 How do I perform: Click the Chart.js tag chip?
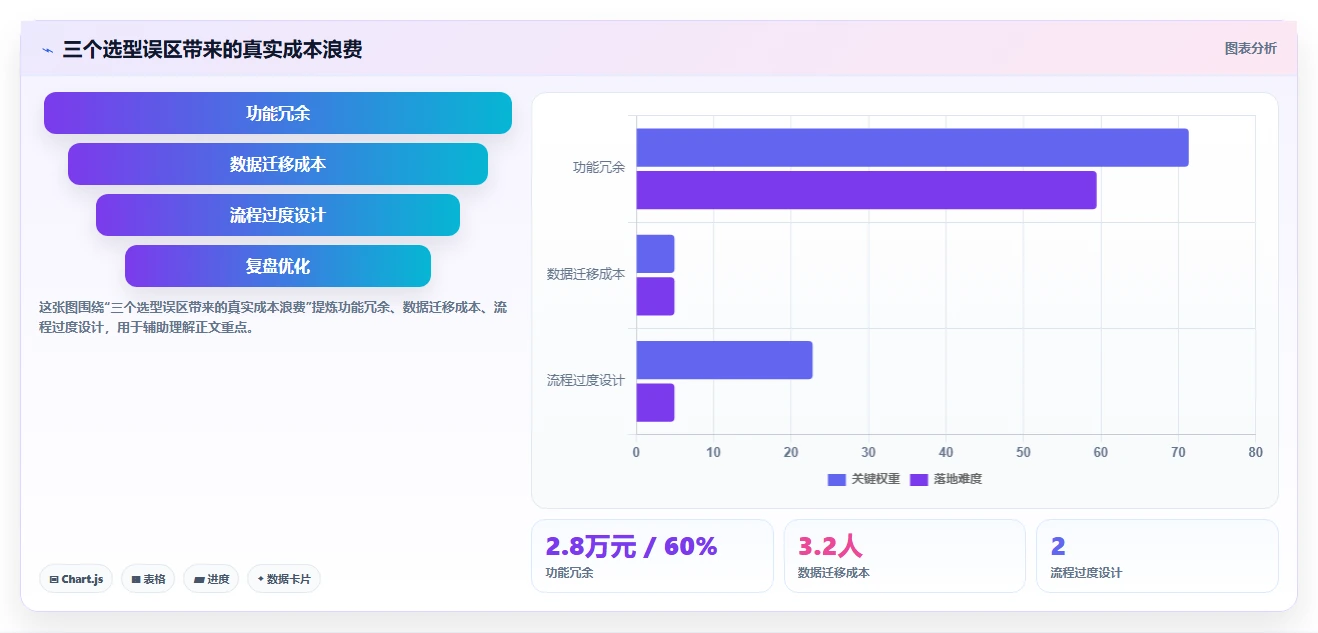click(76, 579)
